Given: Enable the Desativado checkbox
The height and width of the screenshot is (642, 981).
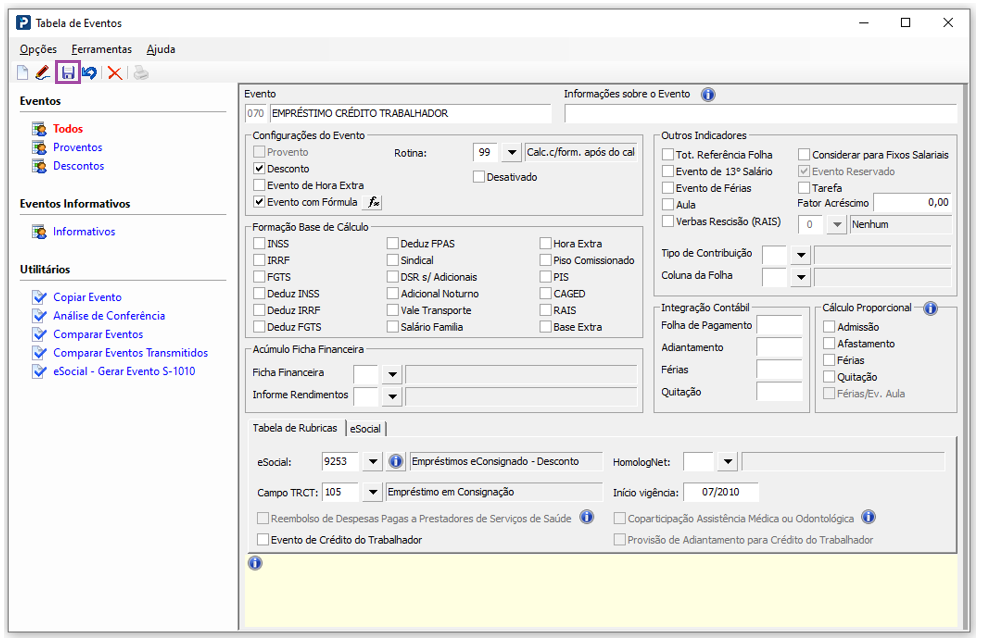Looking at the screenshot, I should (x=479, y=177).
